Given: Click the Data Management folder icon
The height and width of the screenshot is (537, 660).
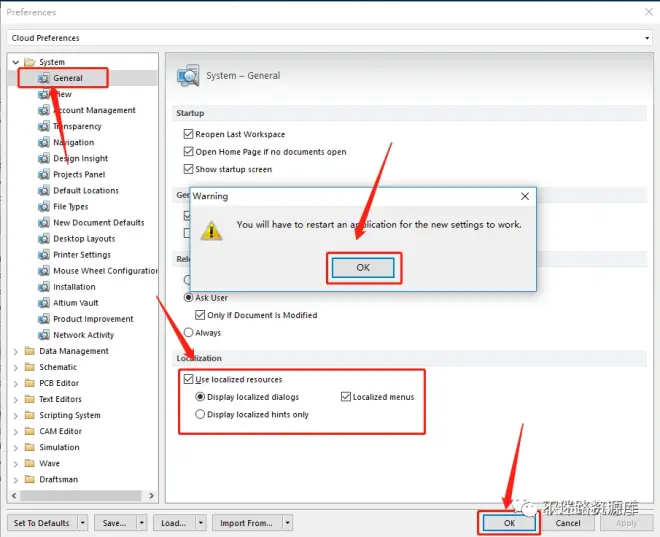Looking at the screenshot, I should tap(29, 351).
